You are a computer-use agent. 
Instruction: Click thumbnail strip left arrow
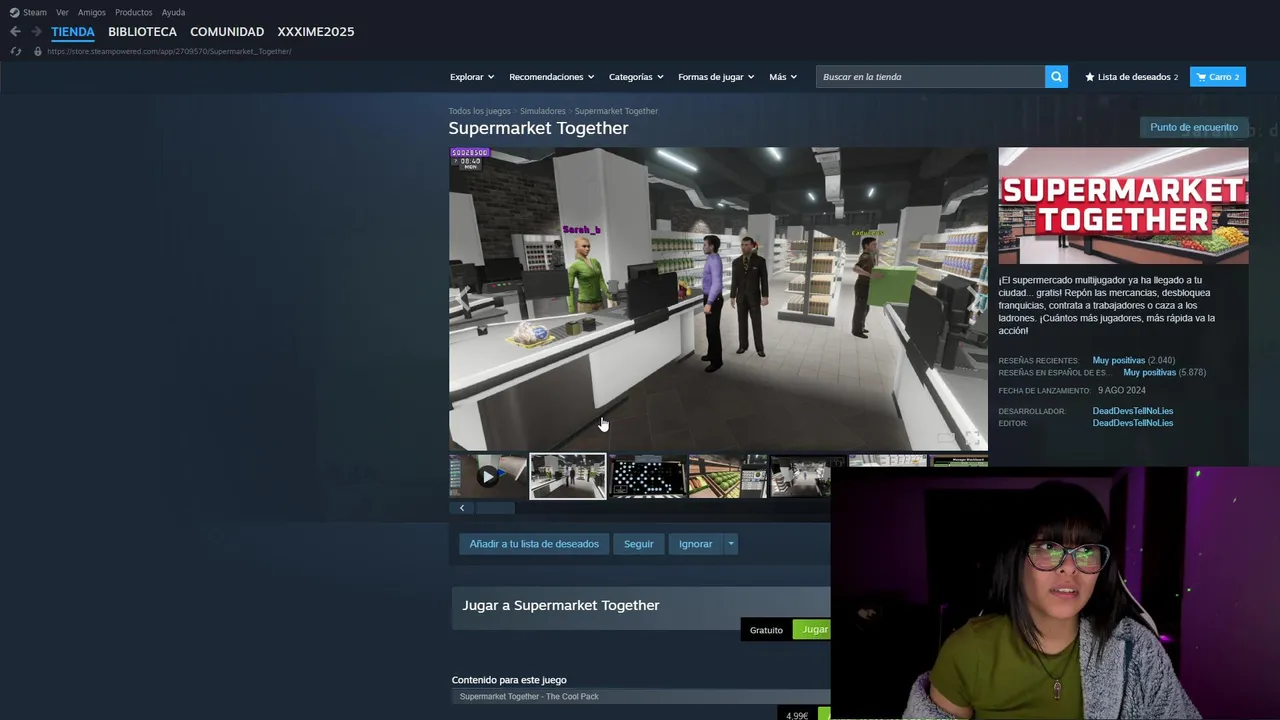pyautogui.click(x=461, y=508)
